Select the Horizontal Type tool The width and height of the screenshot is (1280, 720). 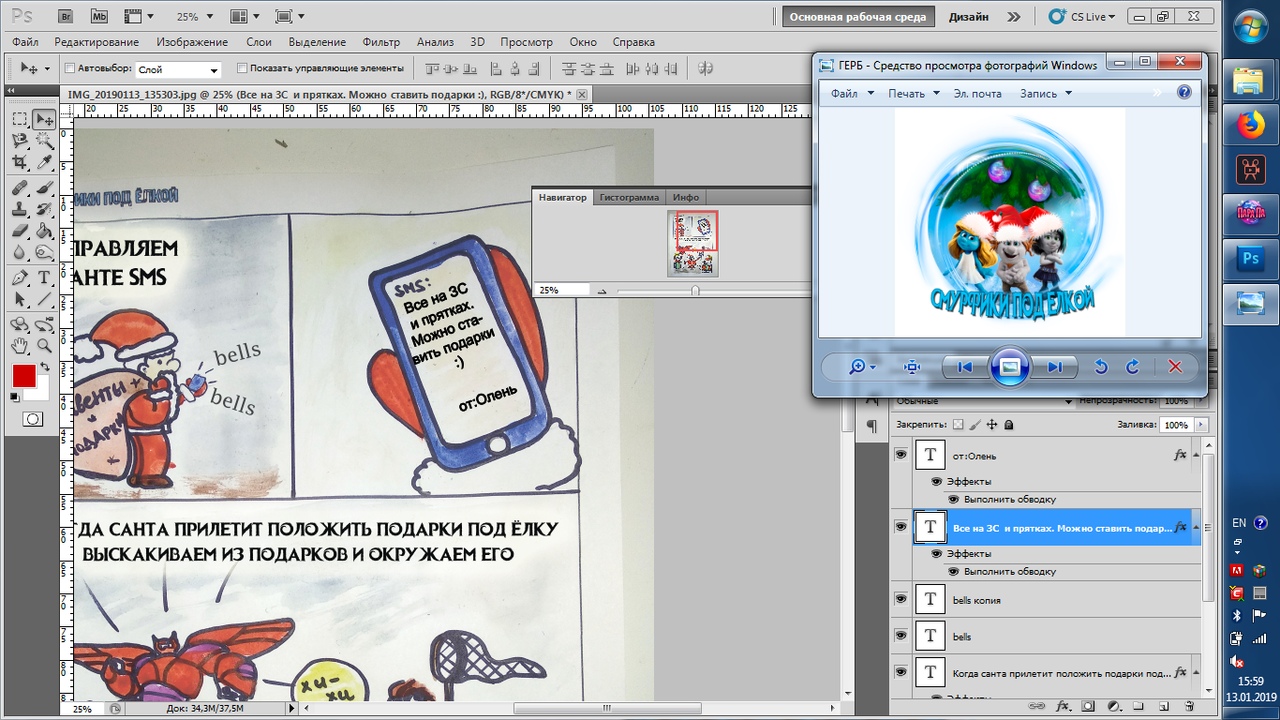point(44,278)
